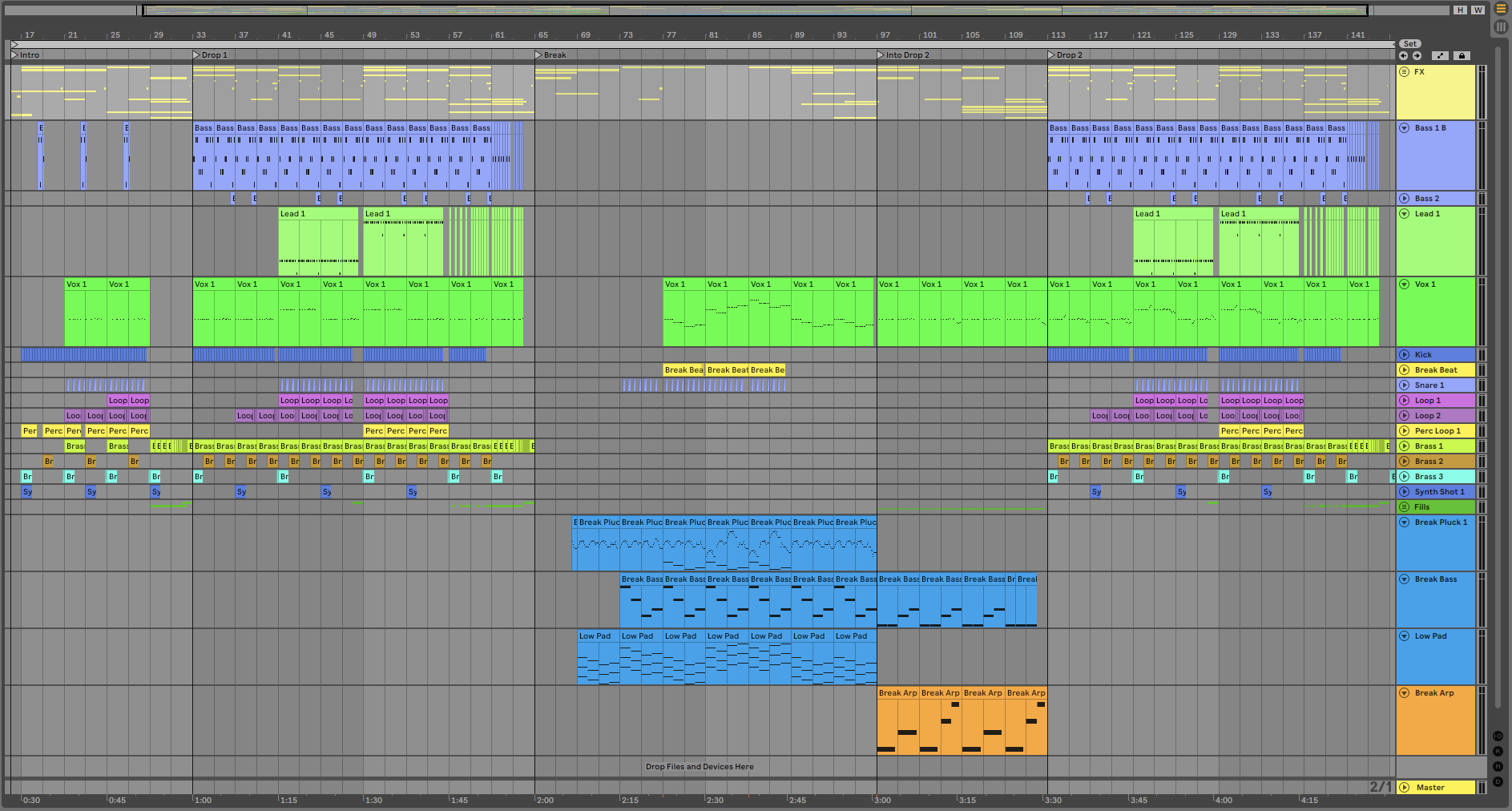Toggle the lock envelopes button
Image resolution: width=1512 pixels, height=811 pixels.
(x=1462, y=56)
